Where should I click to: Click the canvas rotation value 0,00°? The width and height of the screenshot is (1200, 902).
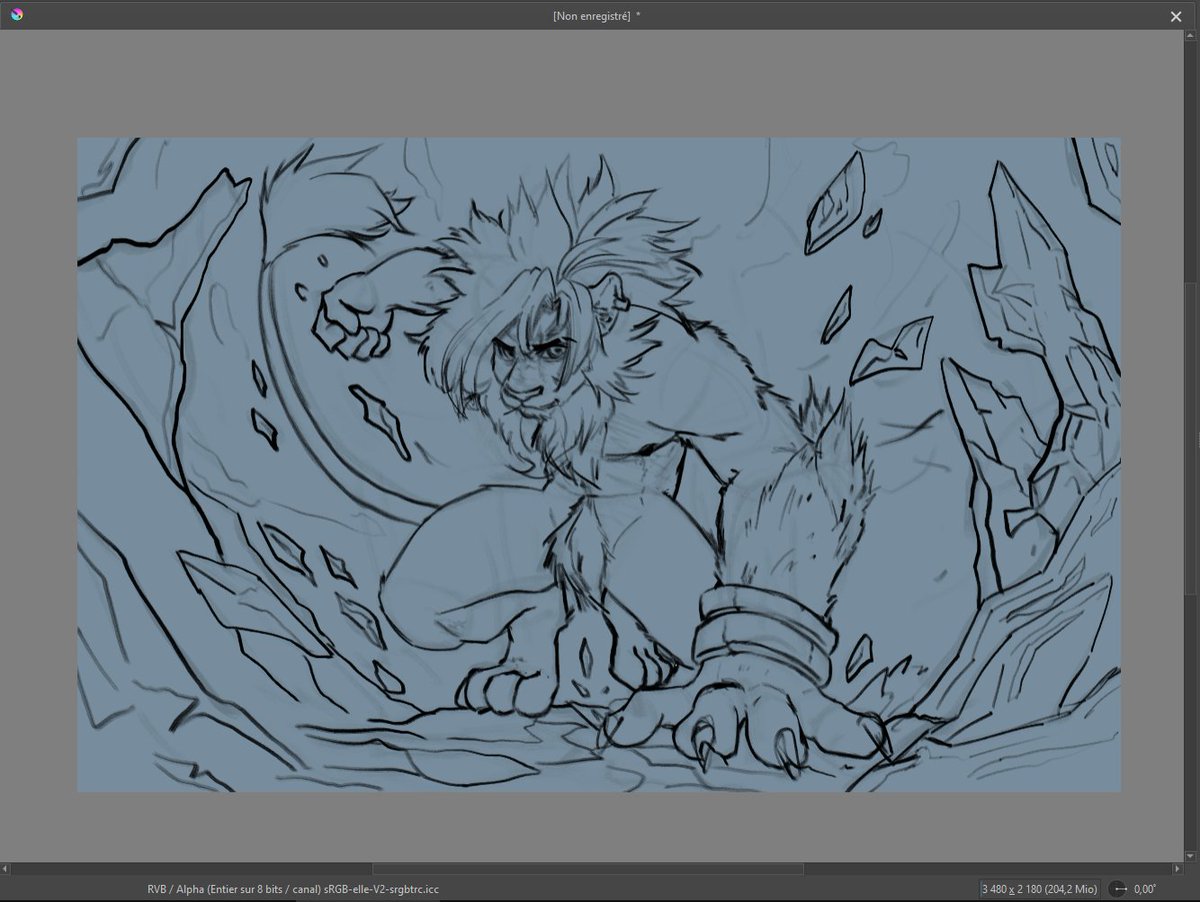tap(1144, 888)
